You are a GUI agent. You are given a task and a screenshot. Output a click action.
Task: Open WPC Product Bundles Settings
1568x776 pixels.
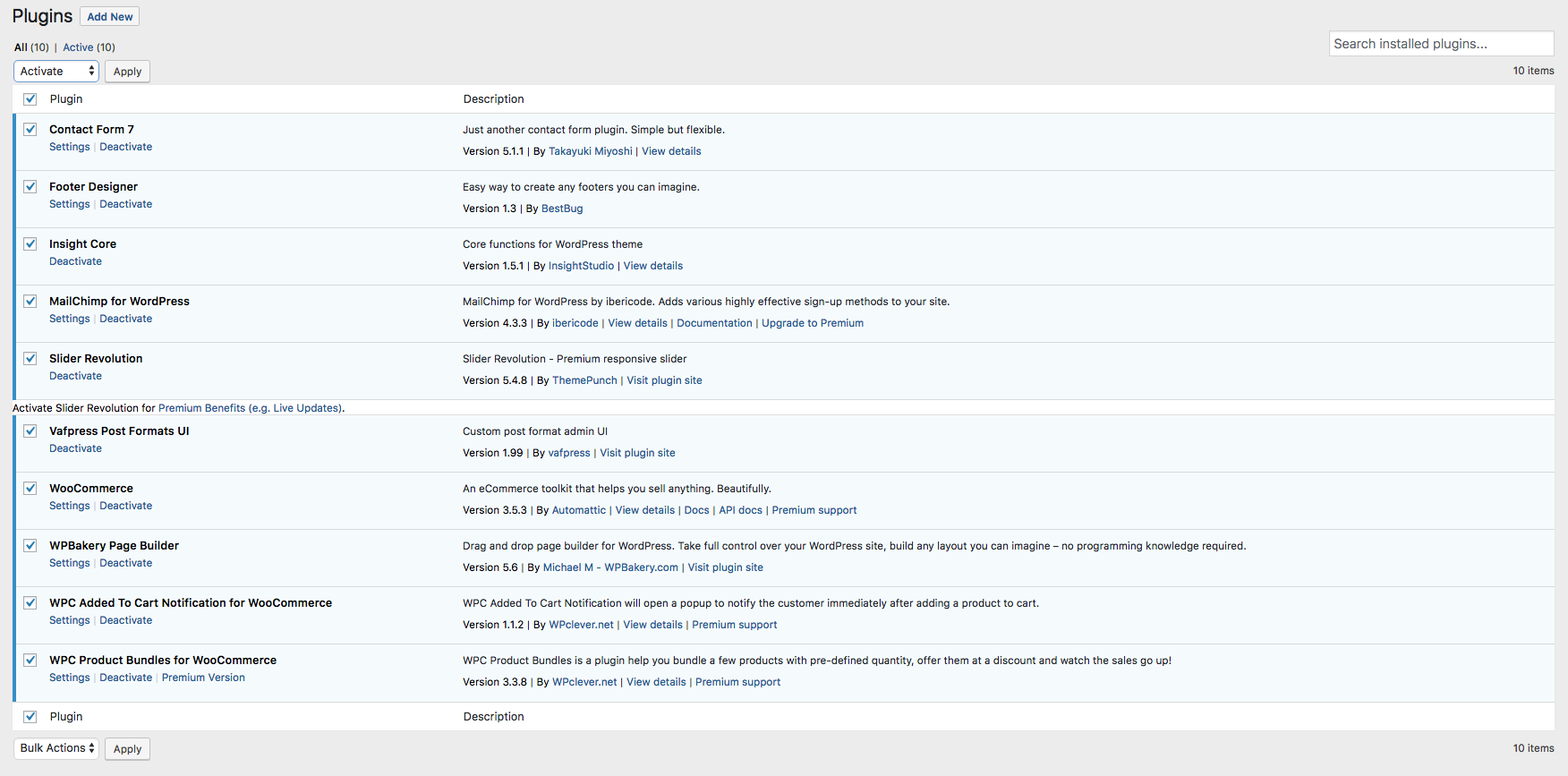(x=70, y=678)
